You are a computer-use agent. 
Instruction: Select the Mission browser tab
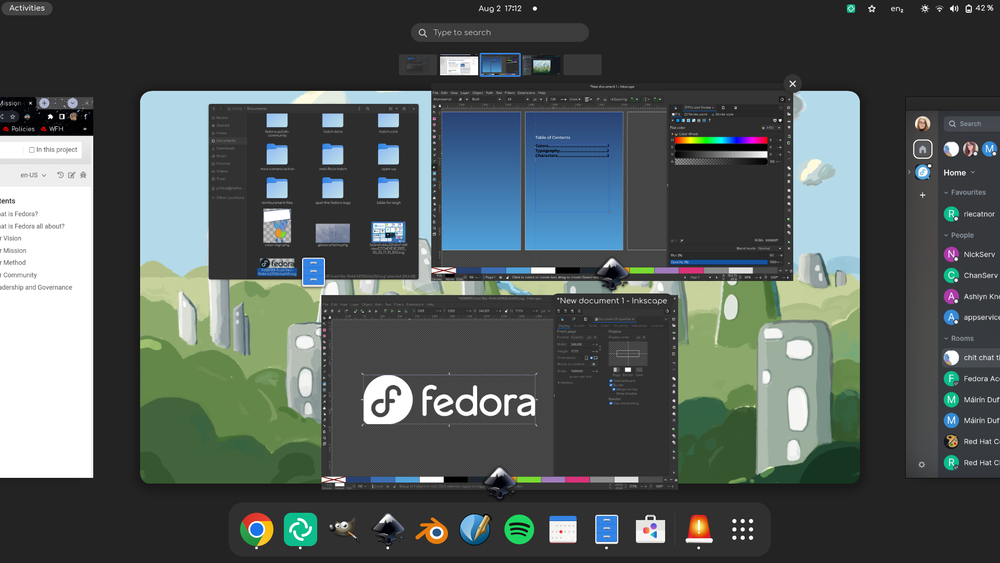[17, 103]
